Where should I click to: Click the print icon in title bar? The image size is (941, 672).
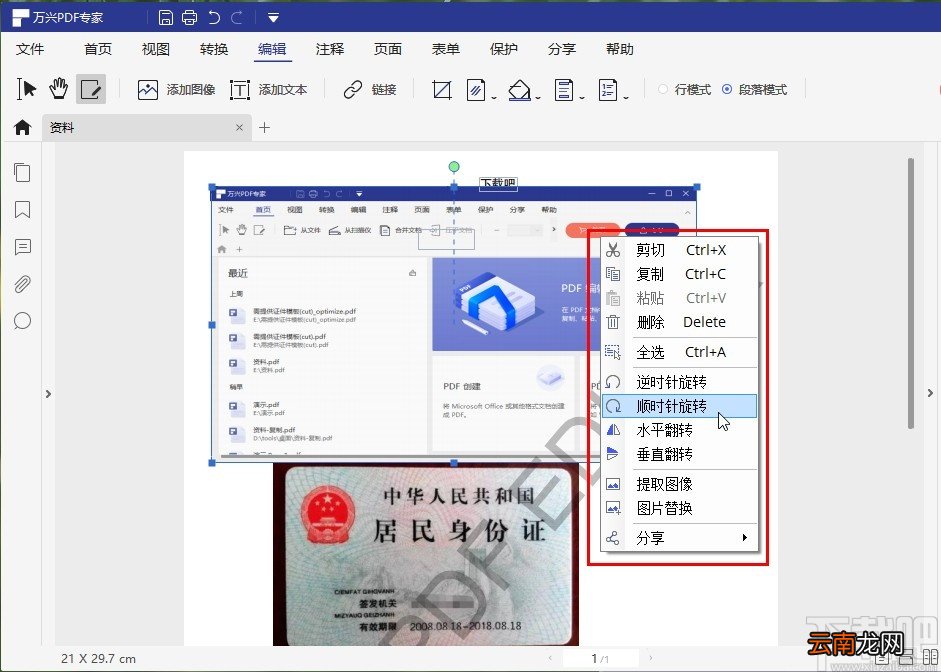coord(190,17)
